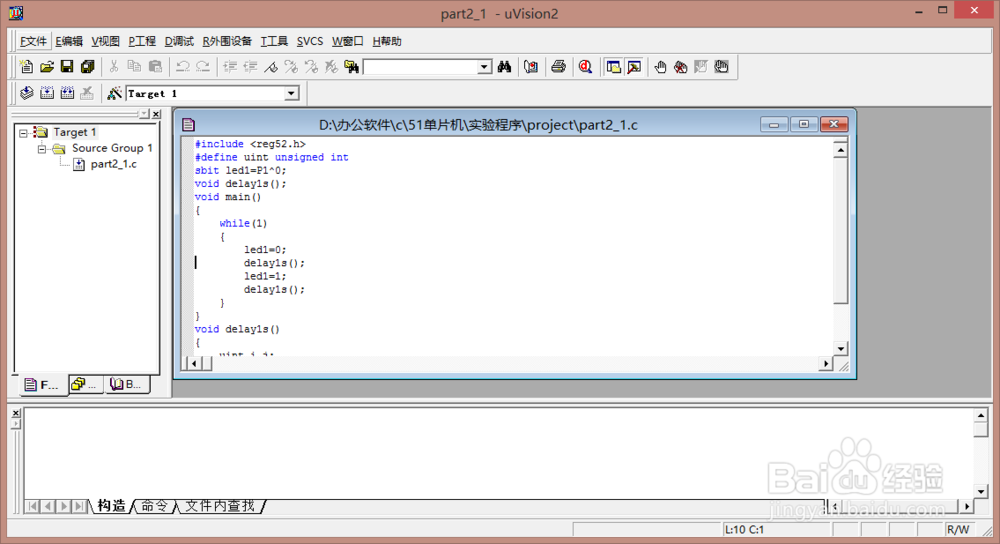This screenshot has height=544, width=1000.
Task: Toggle bookmark on current line
Action: [x=270, y=66]
